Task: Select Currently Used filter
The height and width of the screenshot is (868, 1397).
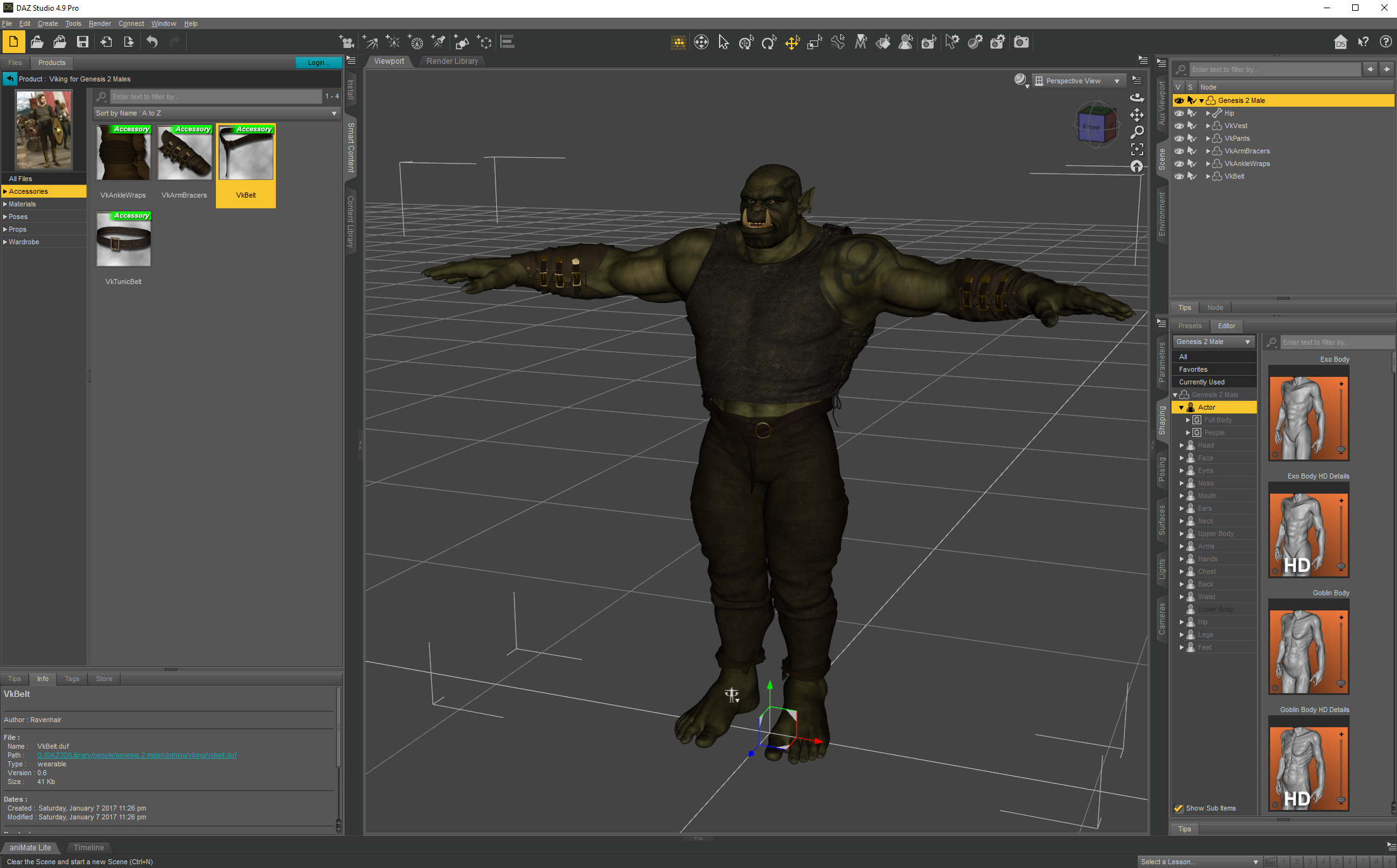Action: [x=1214, y=382]
